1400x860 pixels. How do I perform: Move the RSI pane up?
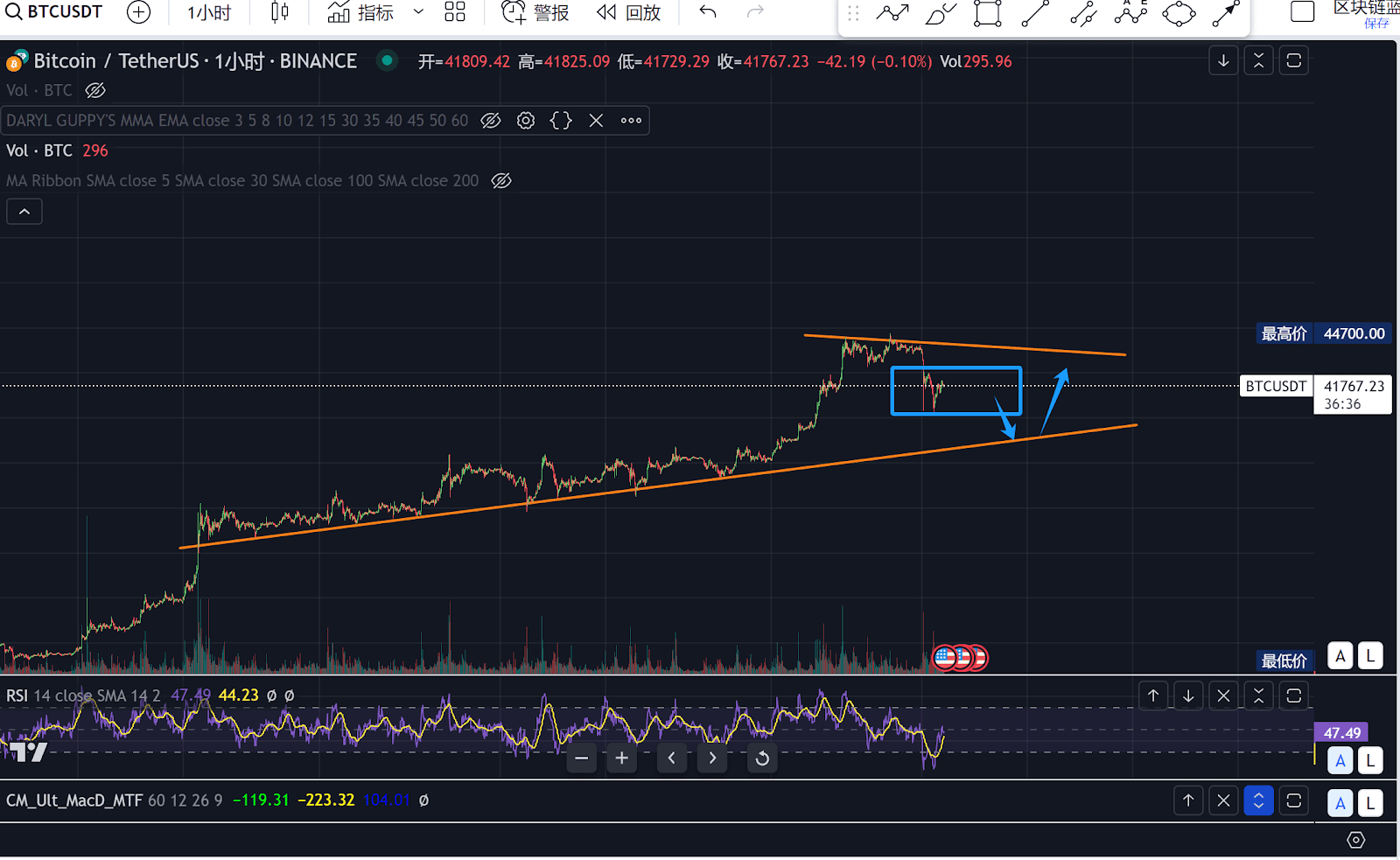coord(1153,696)
